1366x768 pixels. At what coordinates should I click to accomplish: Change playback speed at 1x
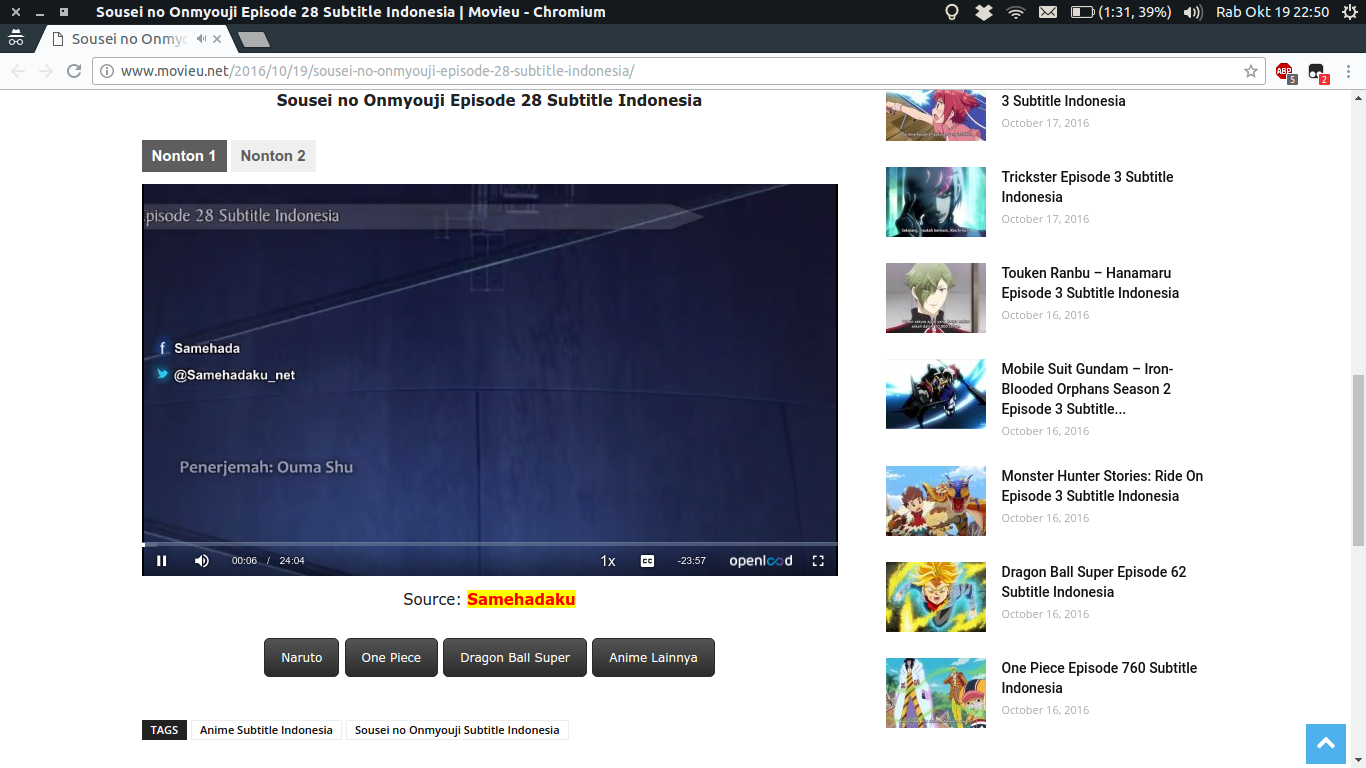click(608, 561)
